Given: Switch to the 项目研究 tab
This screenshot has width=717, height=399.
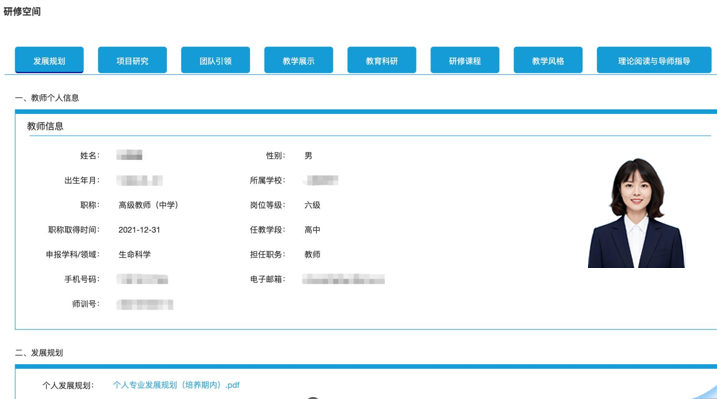Looking at the screenshot, I should [132, 60].
